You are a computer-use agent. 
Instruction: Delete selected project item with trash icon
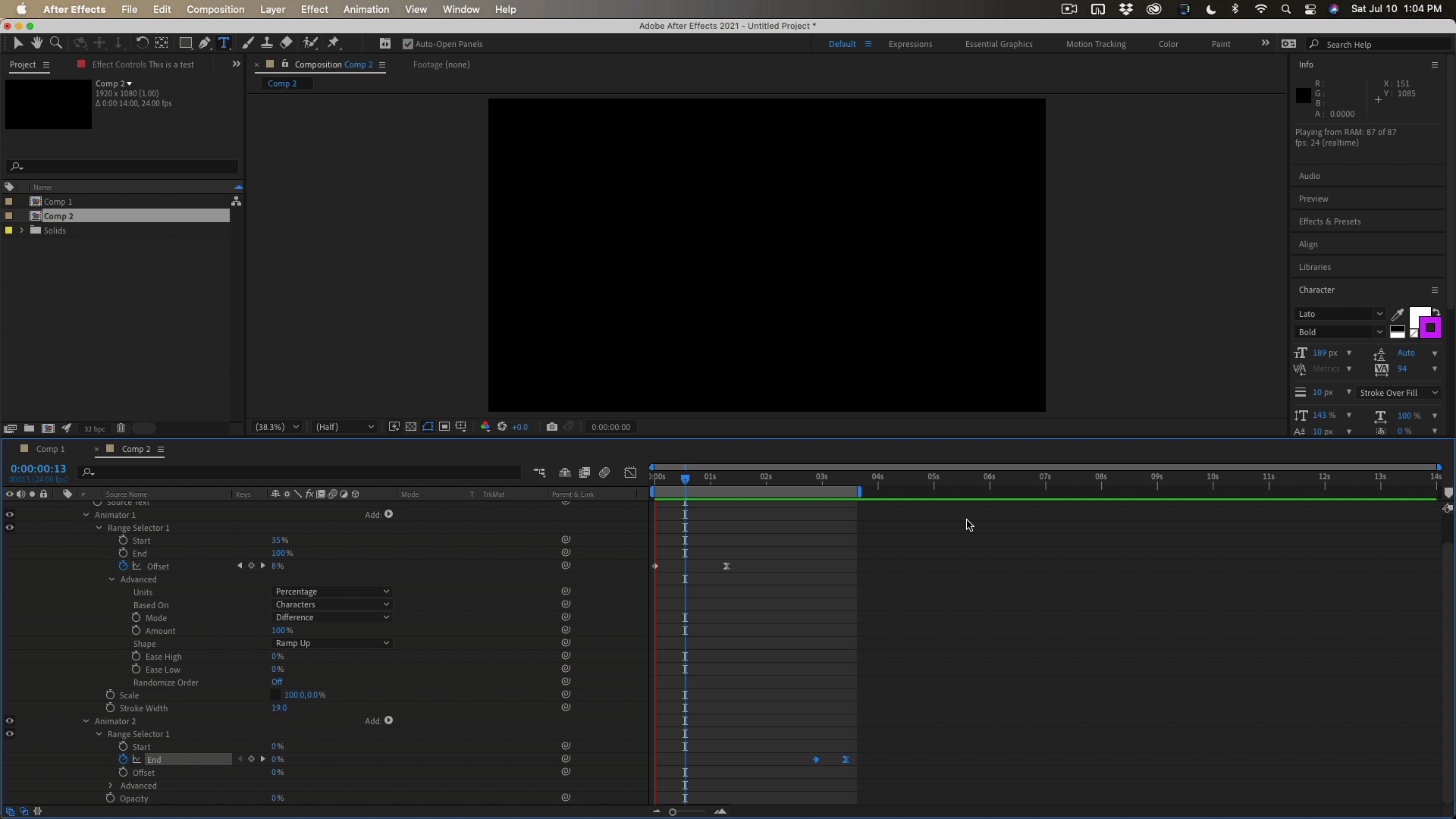coord(121,428)
